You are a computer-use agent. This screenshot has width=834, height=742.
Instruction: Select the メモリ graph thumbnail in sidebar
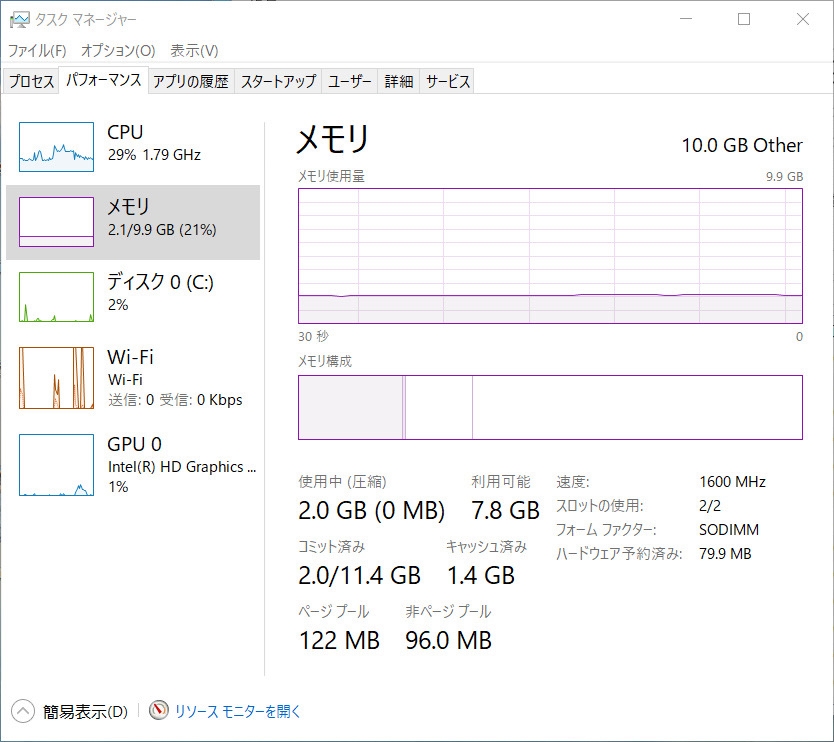click(x=56, y=222)
